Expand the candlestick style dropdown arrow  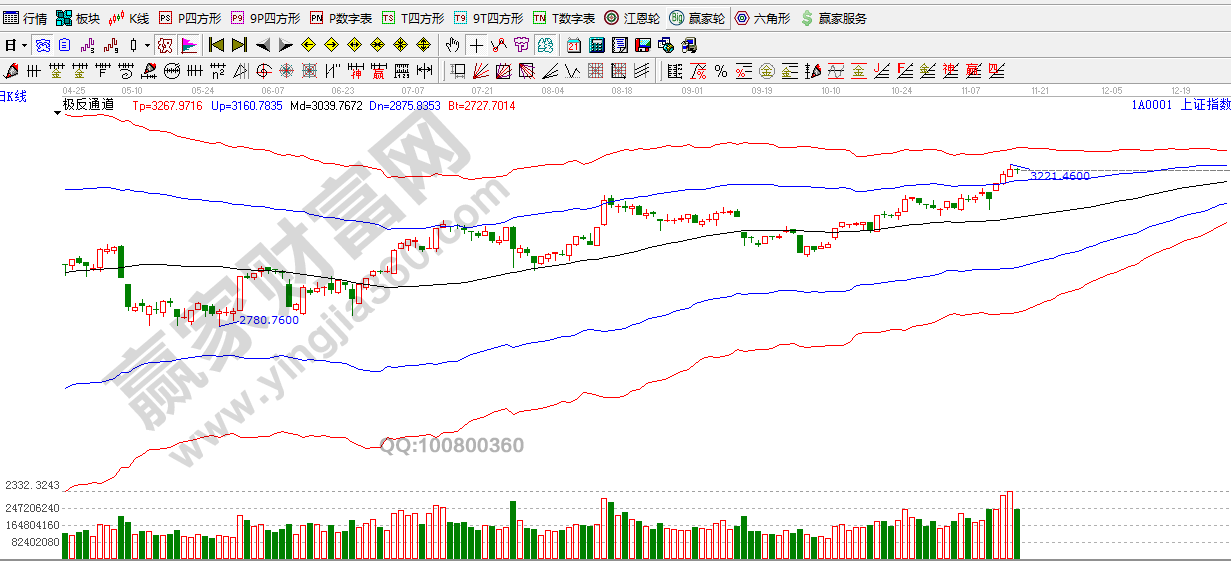pos(147,45)
